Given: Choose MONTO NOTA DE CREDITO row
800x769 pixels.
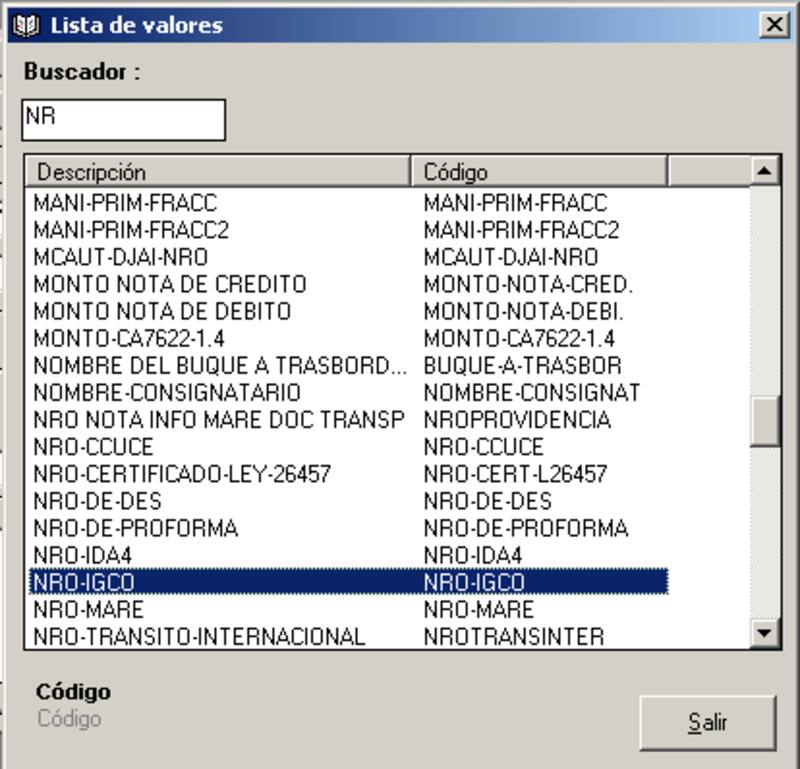Looking at the screenshot, I should click(170, 284).
